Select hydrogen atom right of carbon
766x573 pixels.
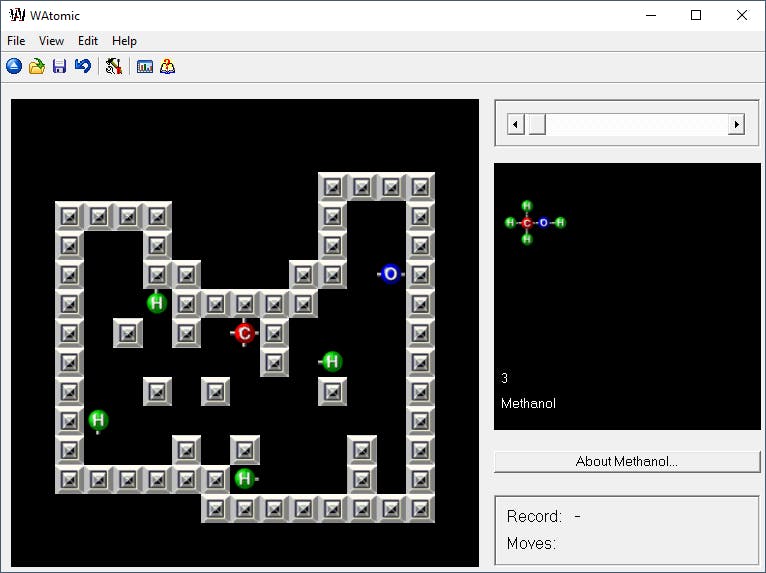(332, 361)
